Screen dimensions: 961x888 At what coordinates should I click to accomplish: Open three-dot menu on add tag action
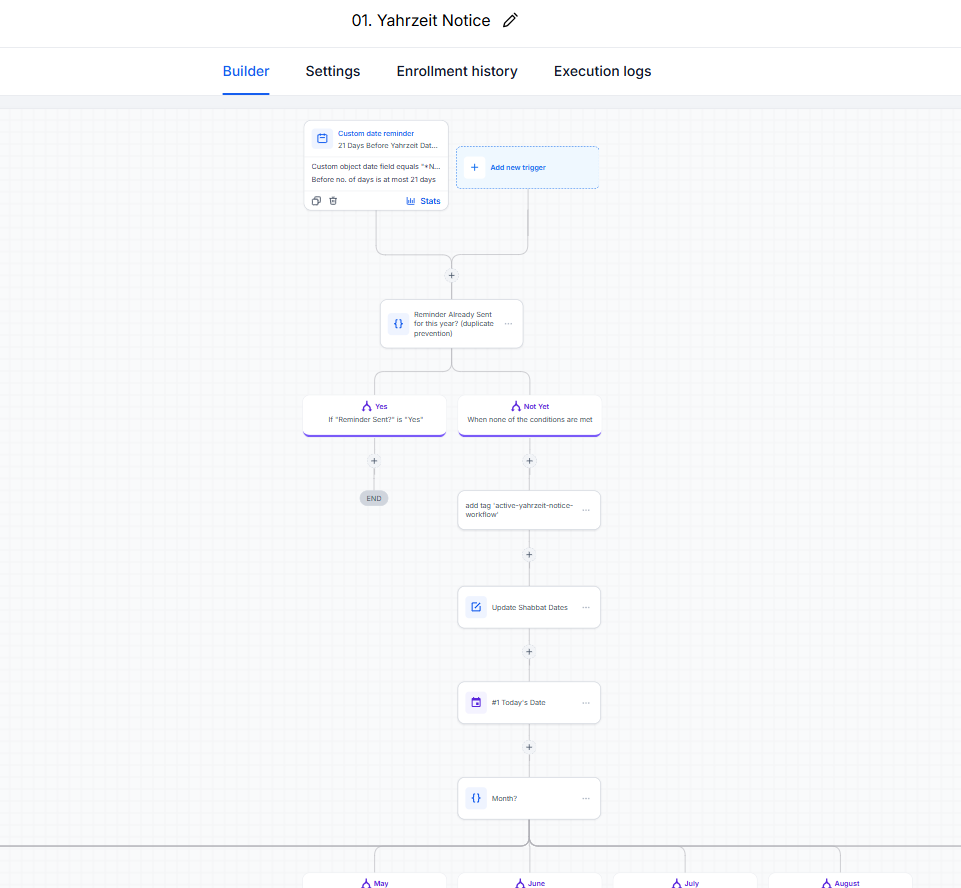click(586, 510)
